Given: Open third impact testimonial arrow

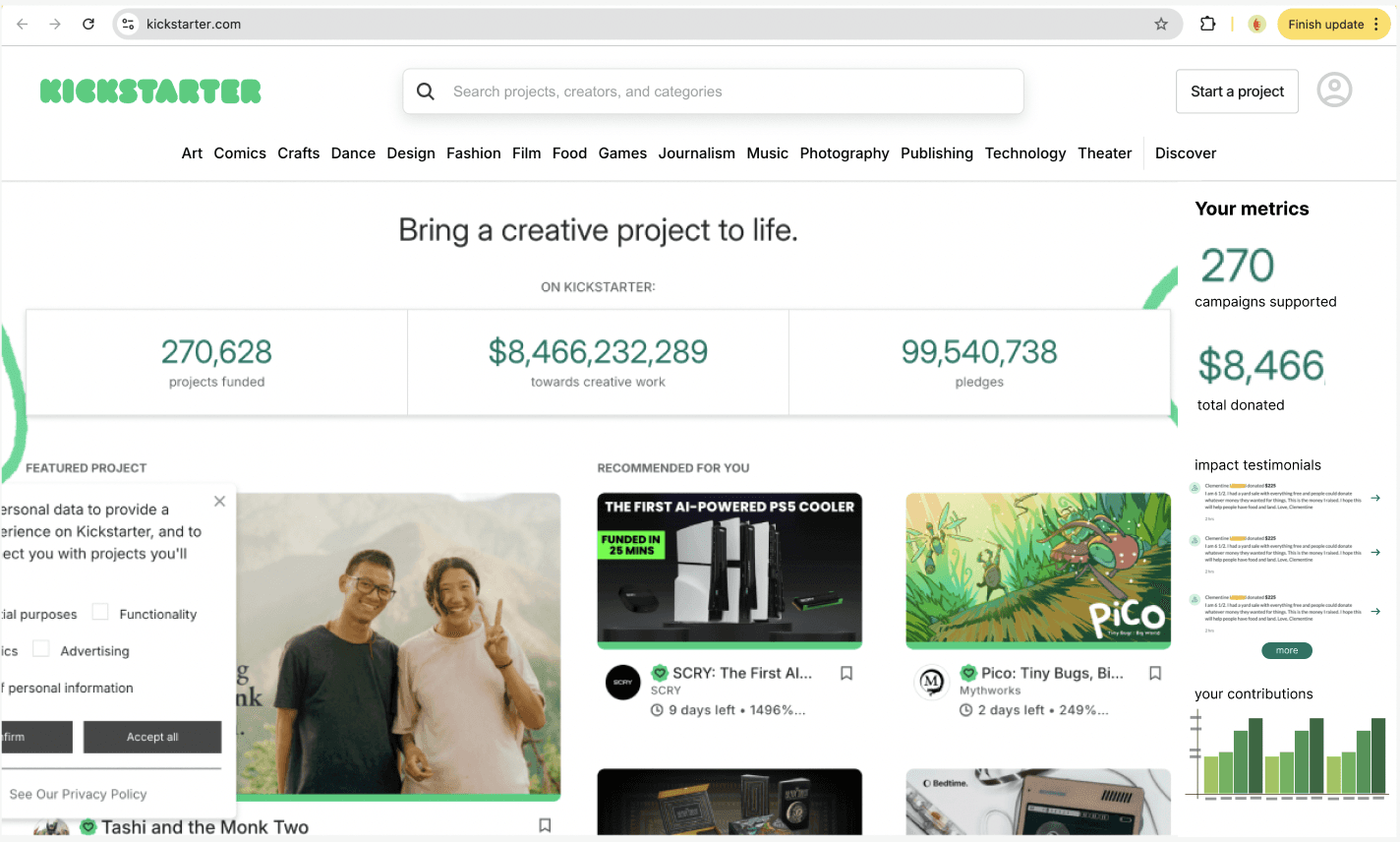Looking at the screenshot, I should 1375,611.
